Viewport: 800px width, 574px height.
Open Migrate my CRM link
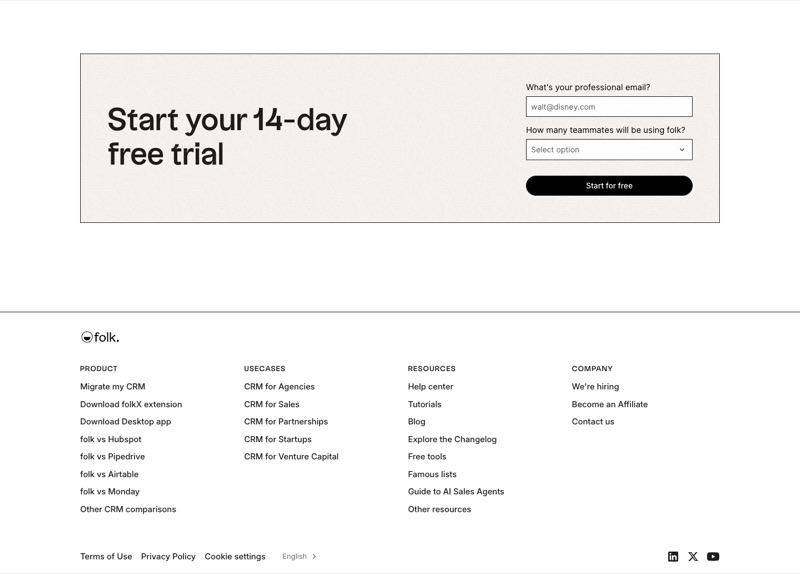[x=113, y=386]
